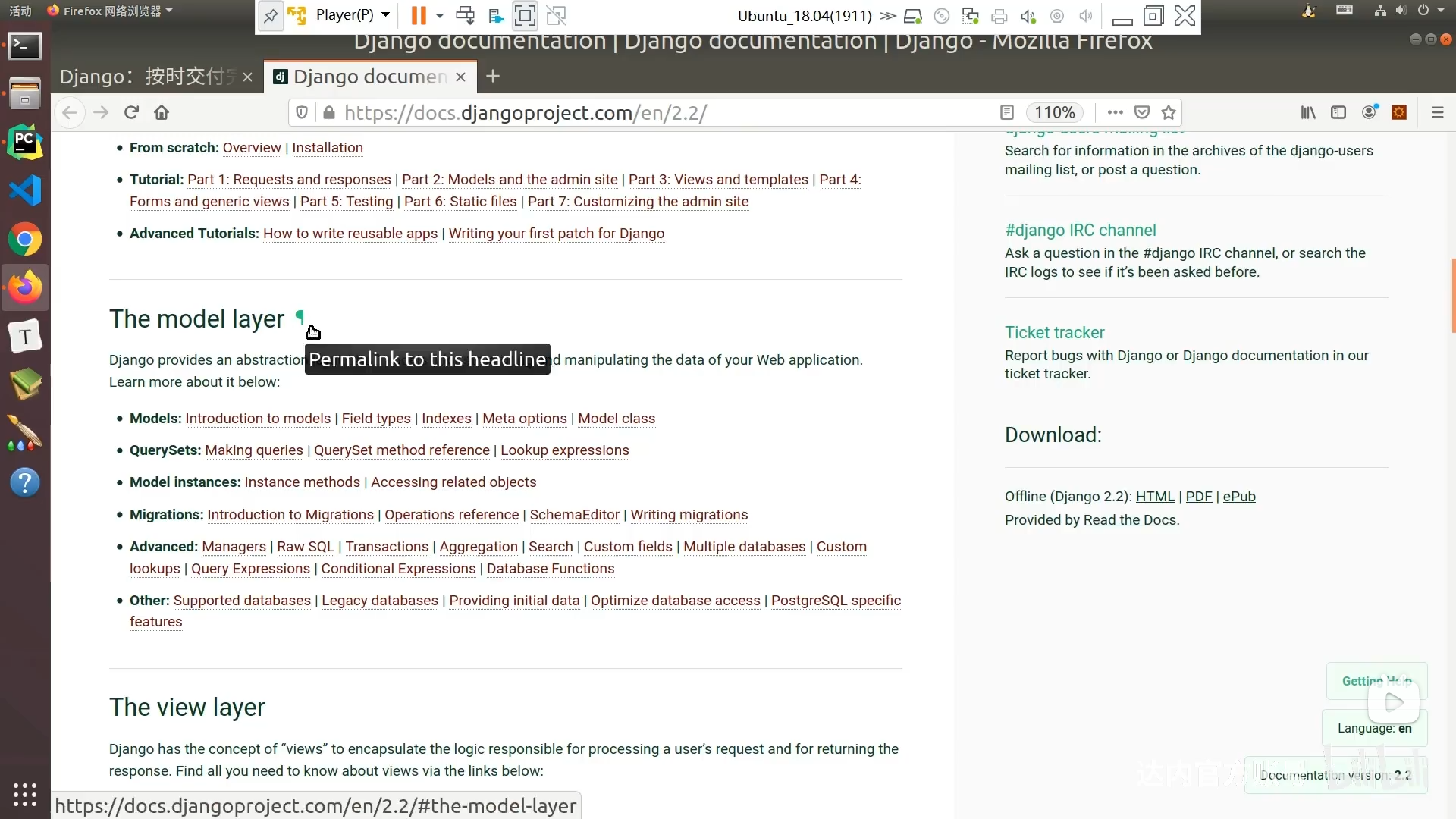The height and width of the screenshot is (819, 1456).
Task: Toggle VMware fullscreen mode icon
Action: click(524, 15)
